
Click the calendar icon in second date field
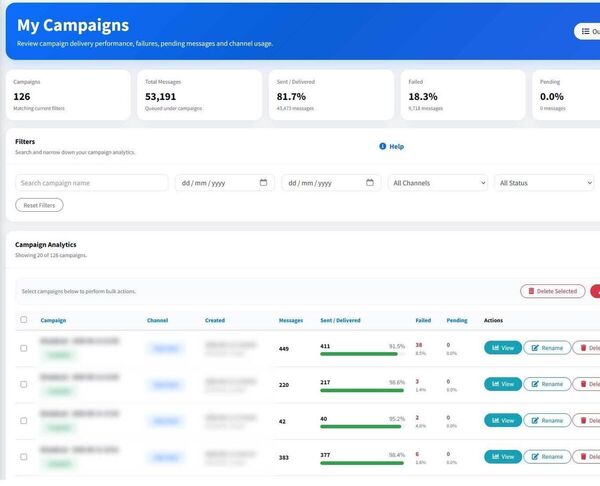[370, 183]
